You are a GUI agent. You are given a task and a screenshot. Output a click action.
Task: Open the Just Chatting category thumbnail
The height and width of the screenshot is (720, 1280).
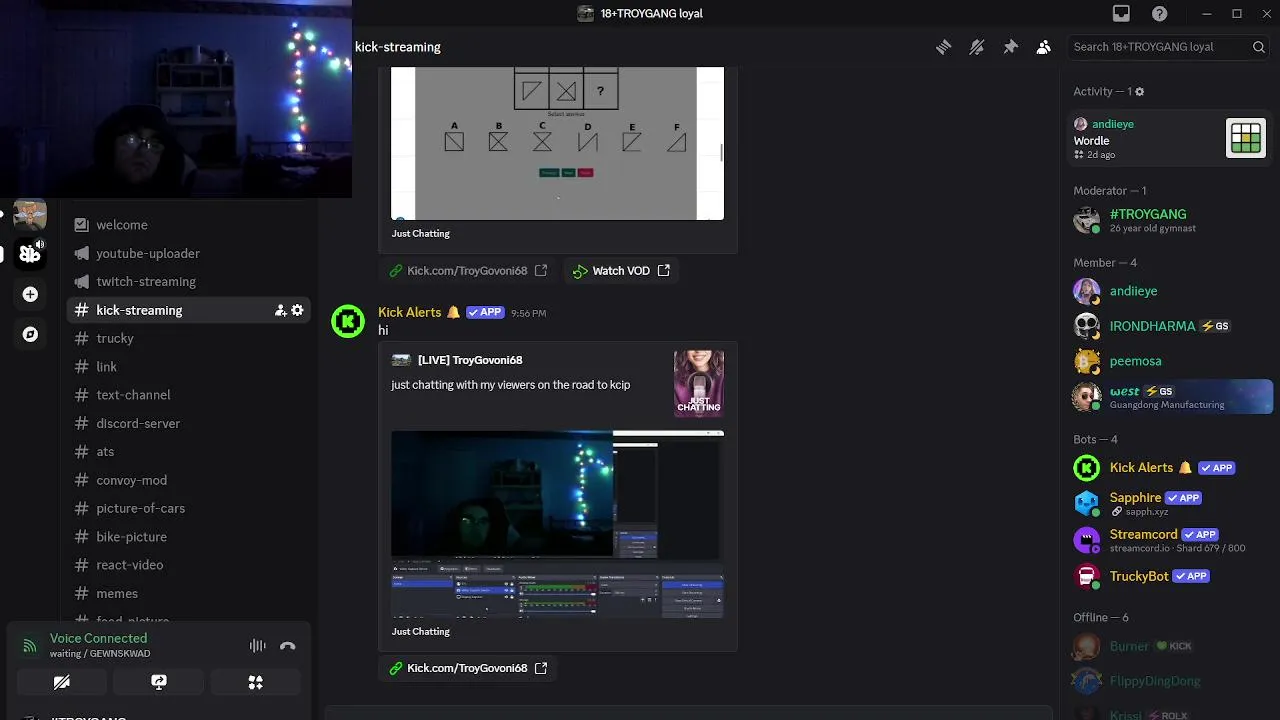tap(699, 383)
